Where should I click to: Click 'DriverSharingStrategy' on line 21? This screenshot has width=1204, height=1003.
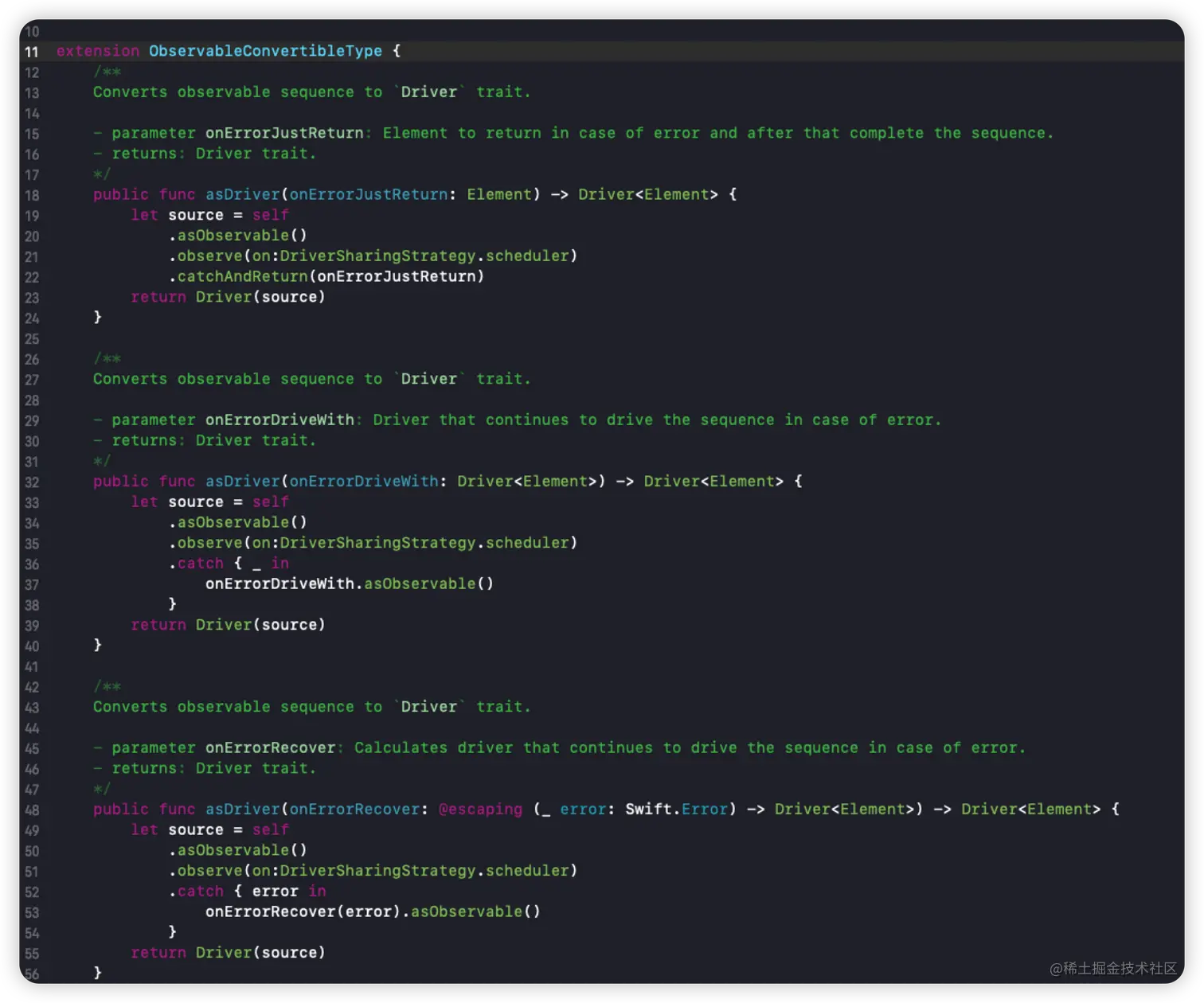(x=377, y=256)
